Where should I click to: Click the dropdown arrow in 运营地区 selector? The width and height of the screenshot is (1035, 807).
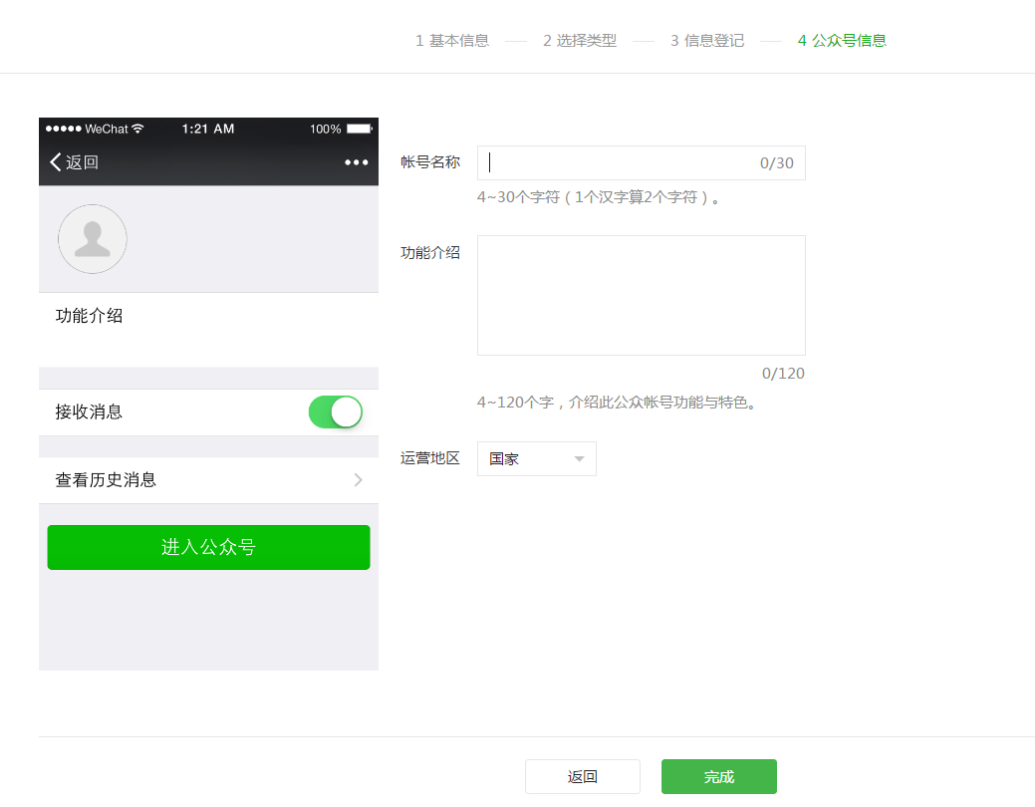[x=579, y=459]
